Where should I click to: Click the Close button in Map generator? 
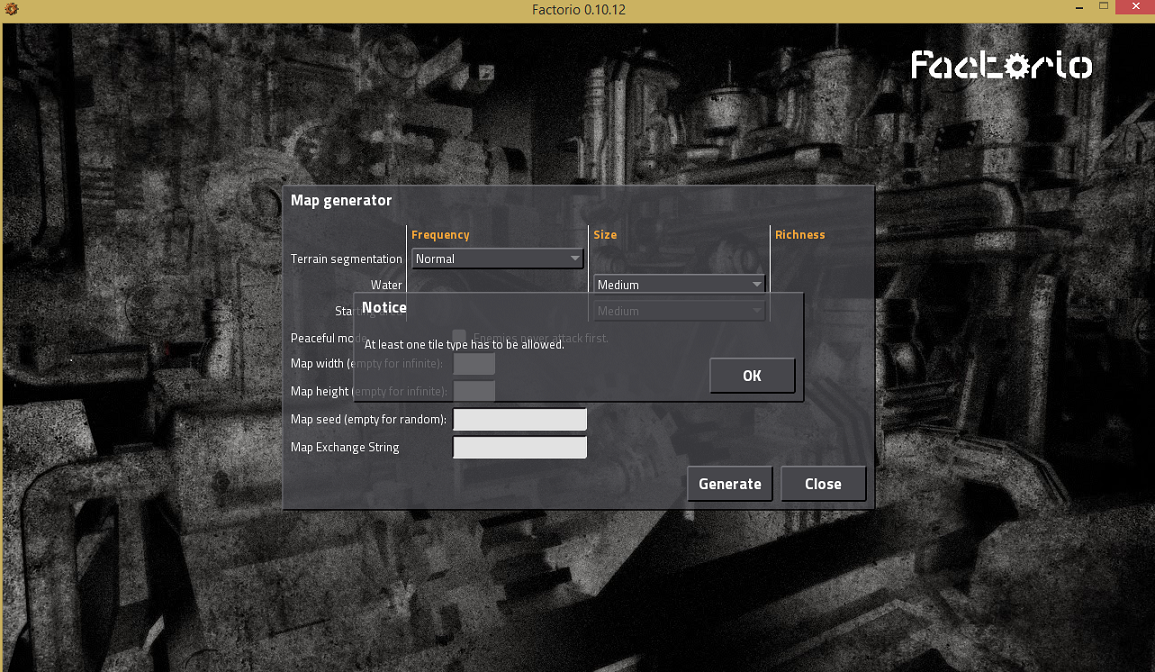click(x=823, y=484)
